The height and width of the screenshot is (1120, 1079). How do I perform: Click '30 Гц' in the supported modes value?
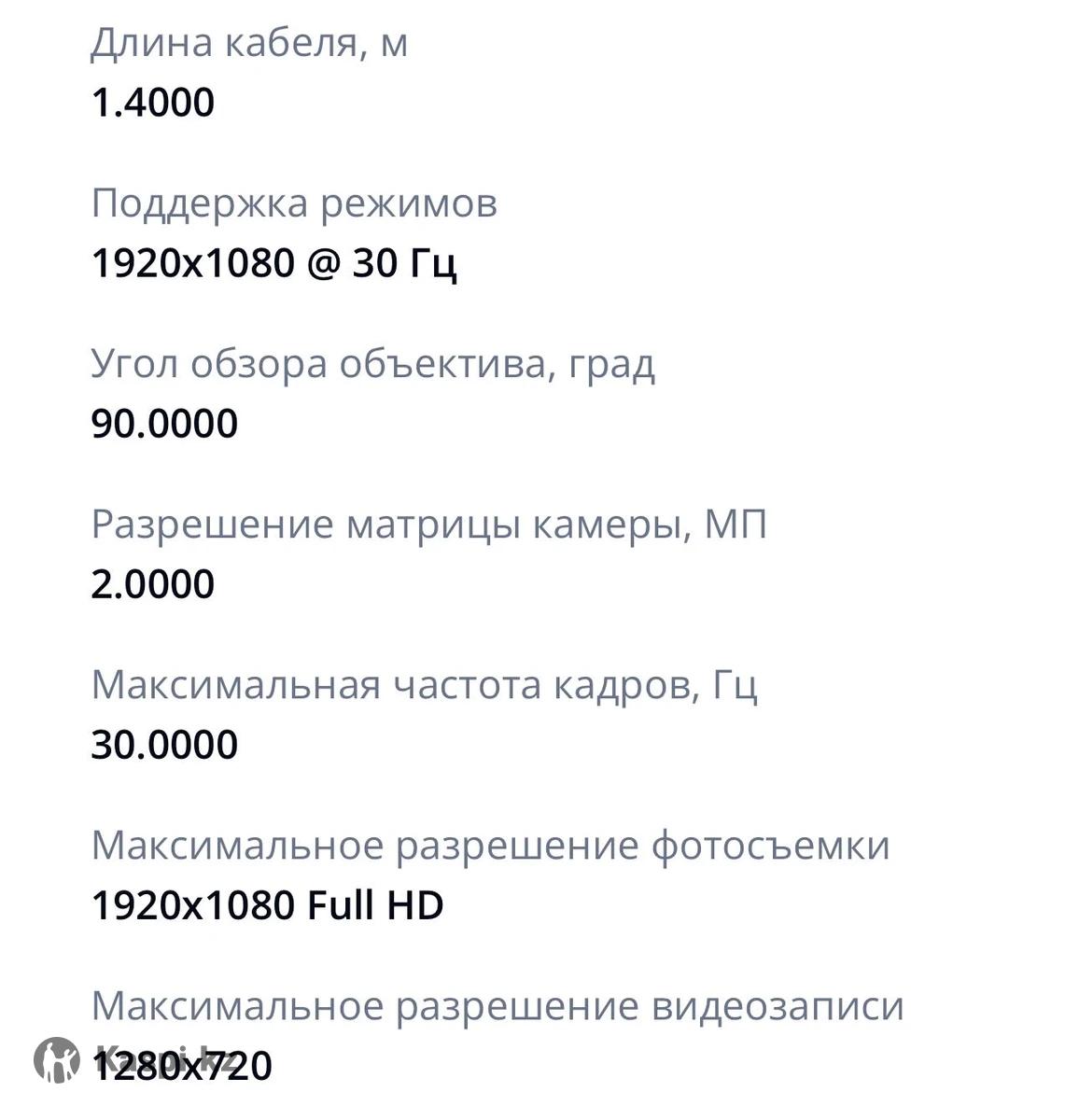[404, 263]
